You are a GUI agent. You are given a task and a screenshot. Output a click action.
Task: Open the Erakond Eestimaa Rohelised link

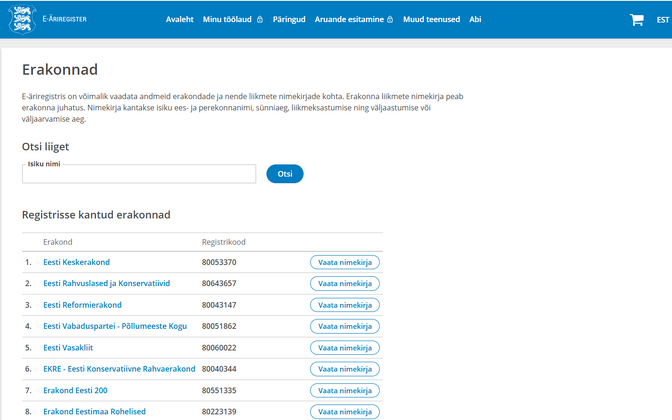[94, 411]
